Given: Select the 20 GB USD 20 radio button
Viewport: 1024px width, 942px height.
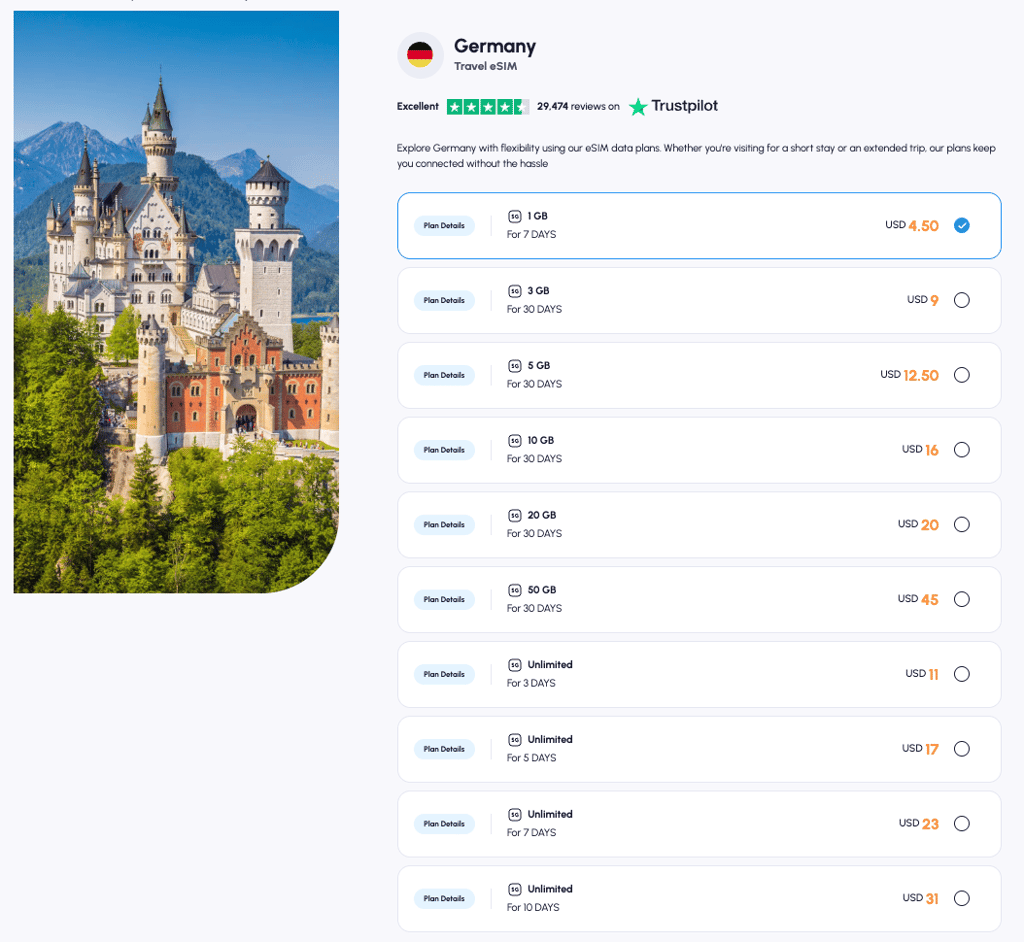Looking at the screenshot, I should (961, 525).
